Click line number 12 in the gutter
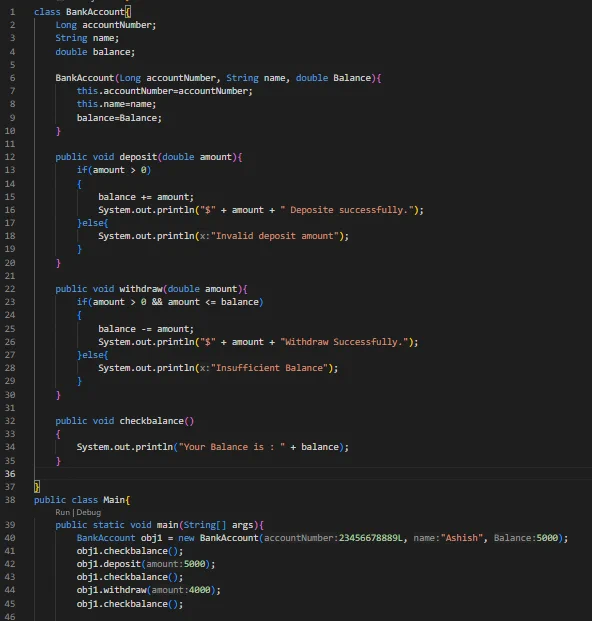Image resolution: width=592 pixels, height=621 pixels. (x=10, y=157)
